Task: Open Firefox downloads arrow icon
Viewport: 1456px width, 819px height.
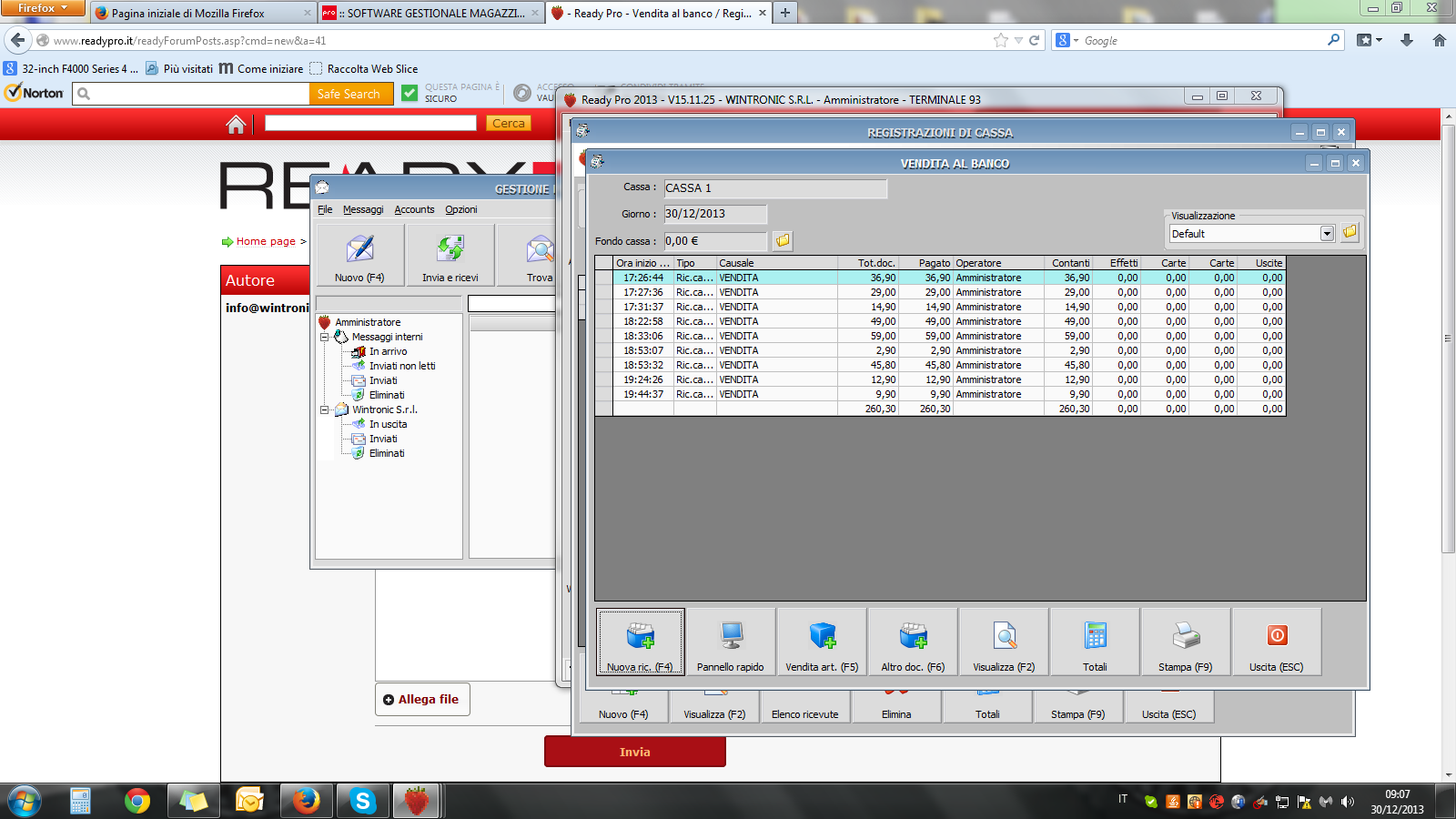Action: tap(1407, 40)
